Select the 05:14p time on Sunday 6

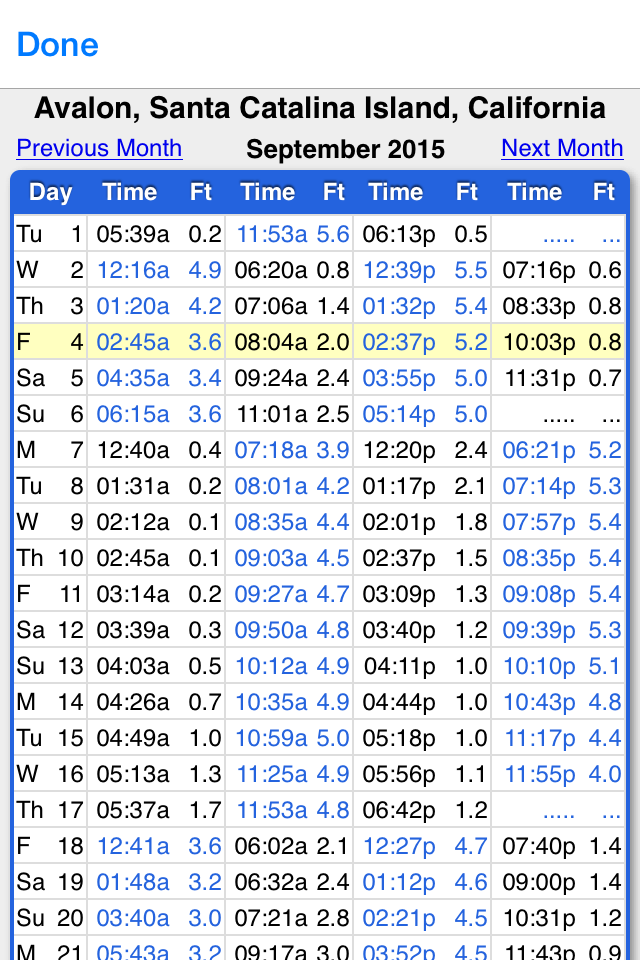(399, 414)
